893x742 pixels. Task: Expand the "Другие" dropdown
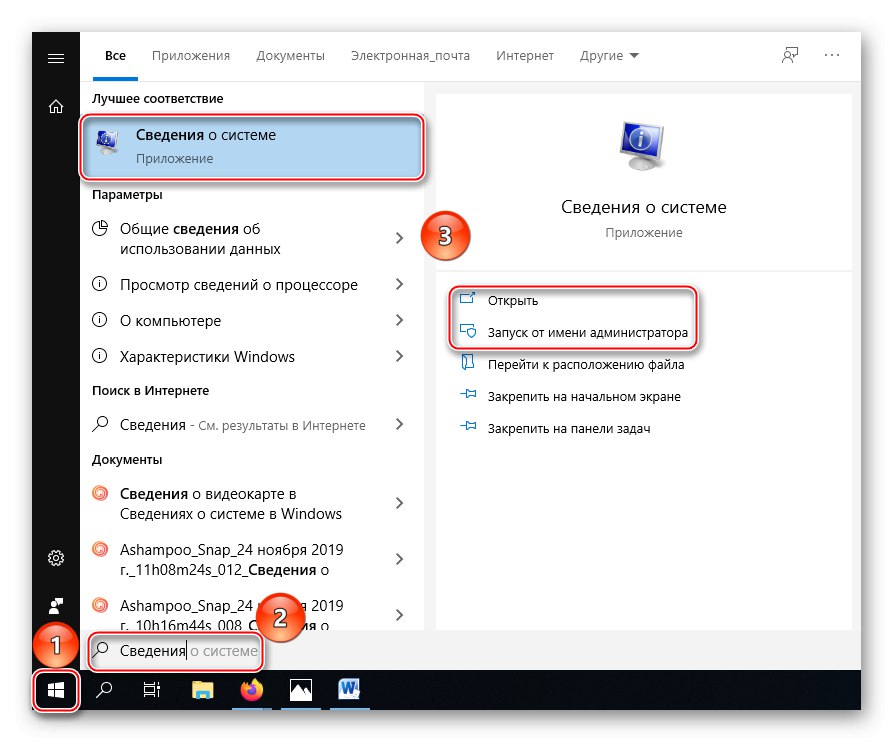point(608,56)
